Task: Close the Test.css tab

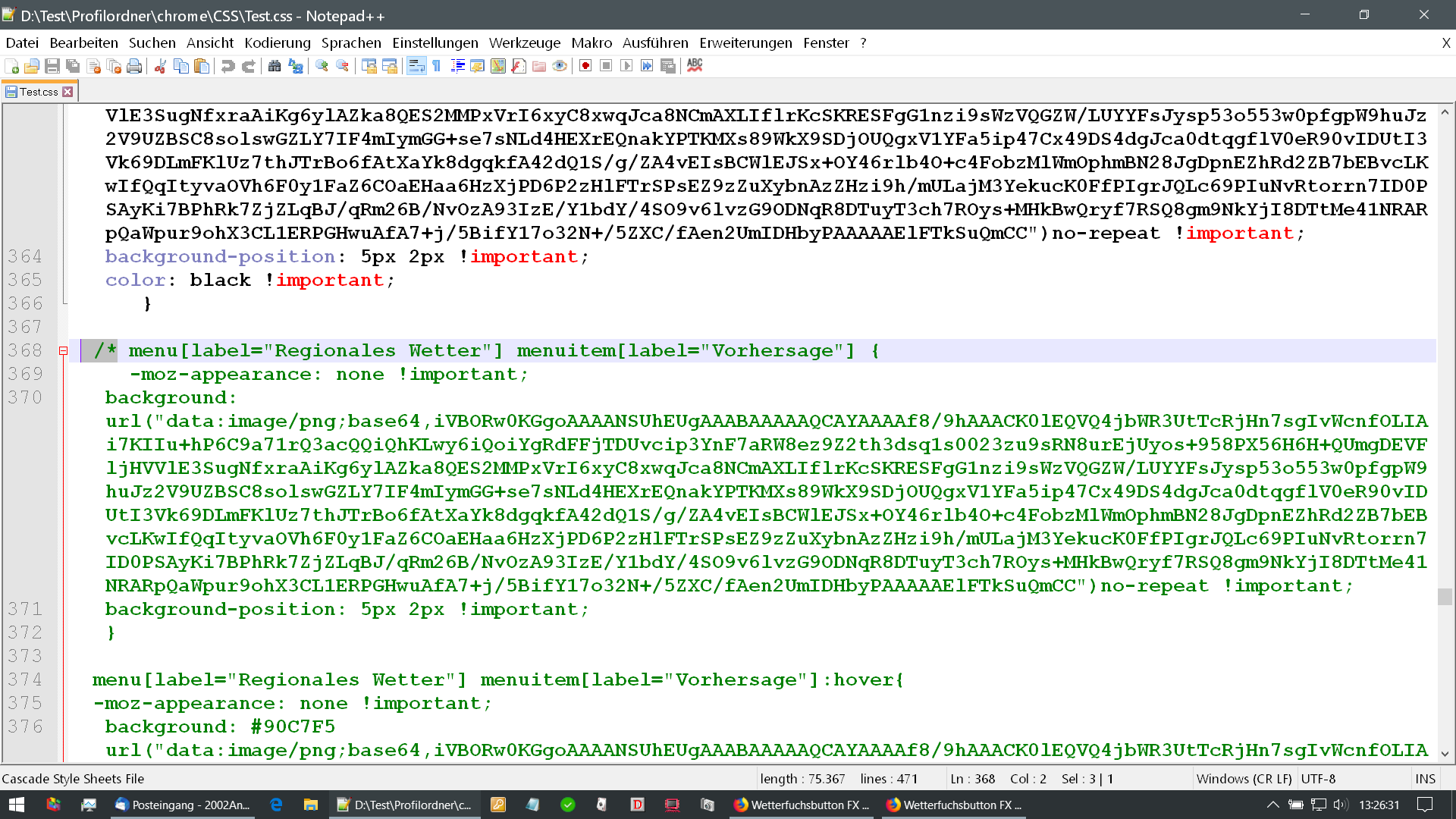Action: pyautogui.click(x=68, y=92)
